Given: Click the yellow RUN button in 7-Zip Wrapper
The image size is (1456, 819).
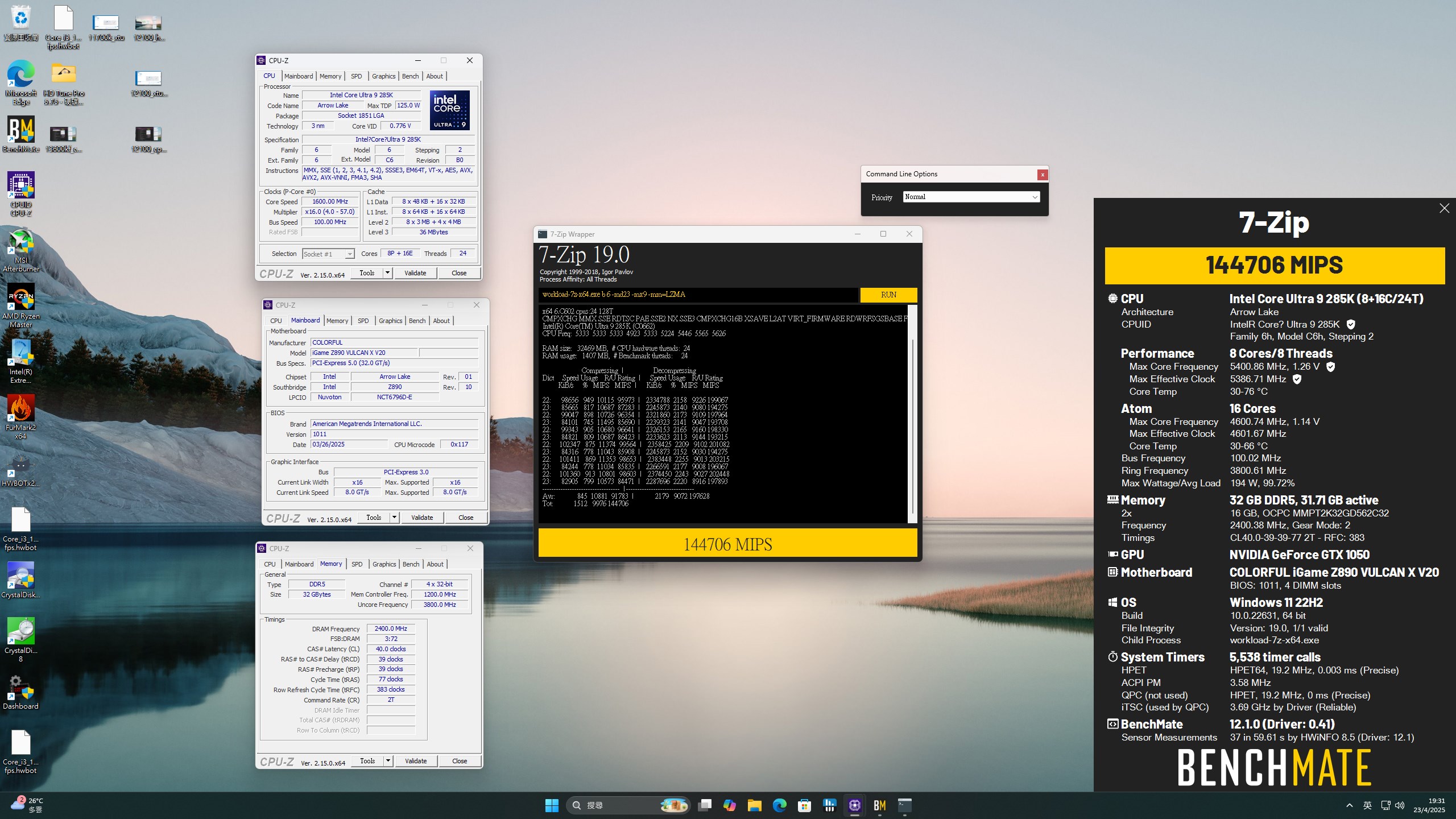Looking at the screenshot, I should click(888, 295).
